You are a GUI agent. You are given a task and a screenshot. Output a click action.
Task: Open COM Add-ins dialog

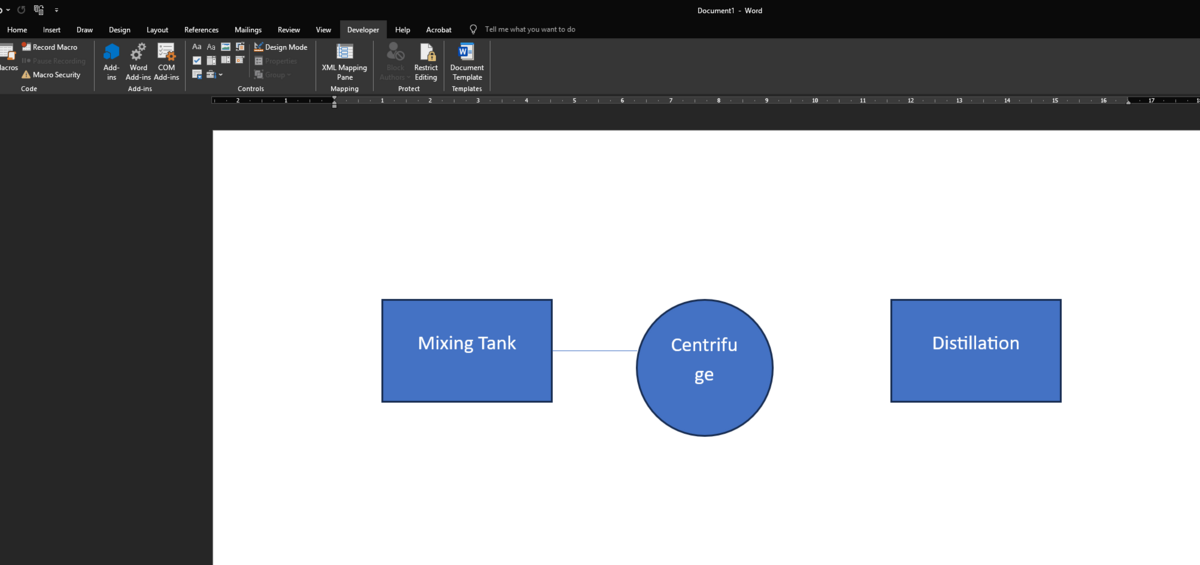(x=166, y=59)
